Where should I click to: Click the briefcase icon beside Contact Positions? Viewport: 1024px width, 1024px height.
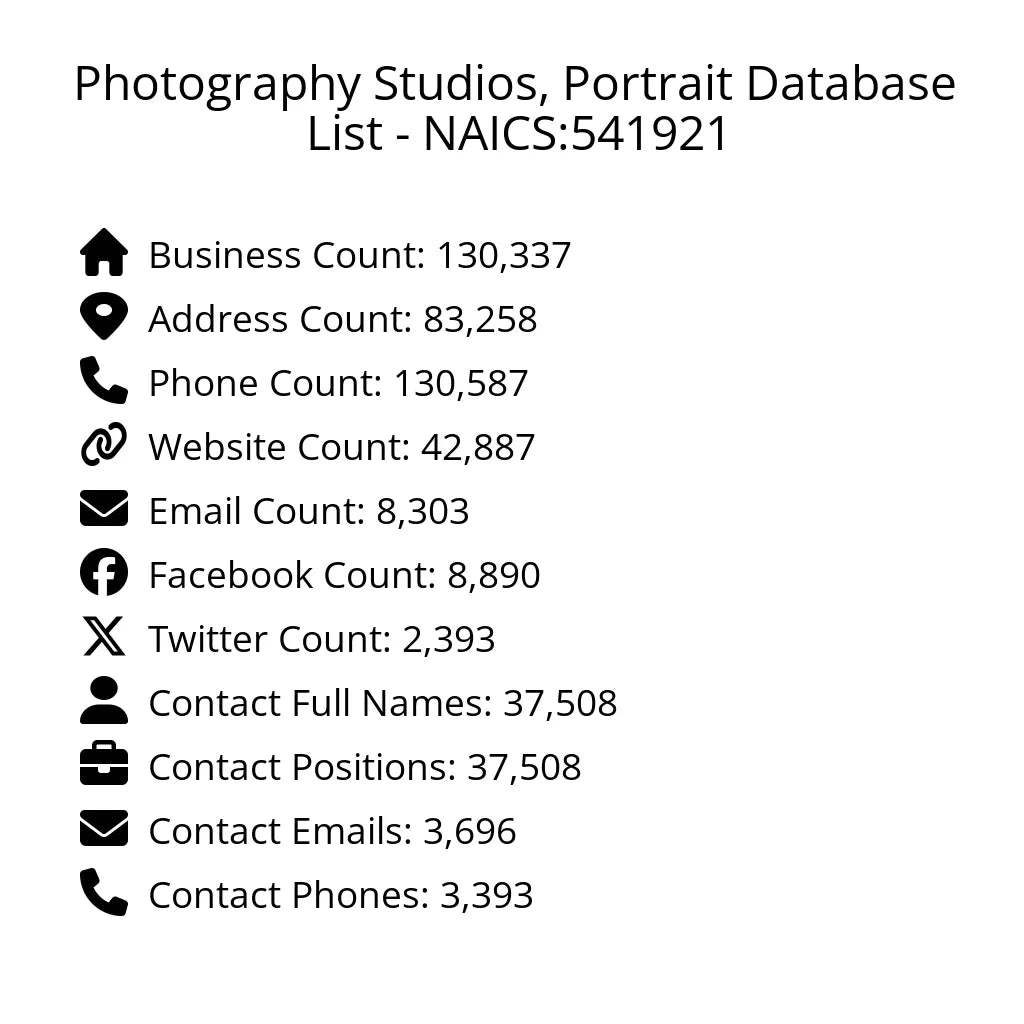coord(104,765)
